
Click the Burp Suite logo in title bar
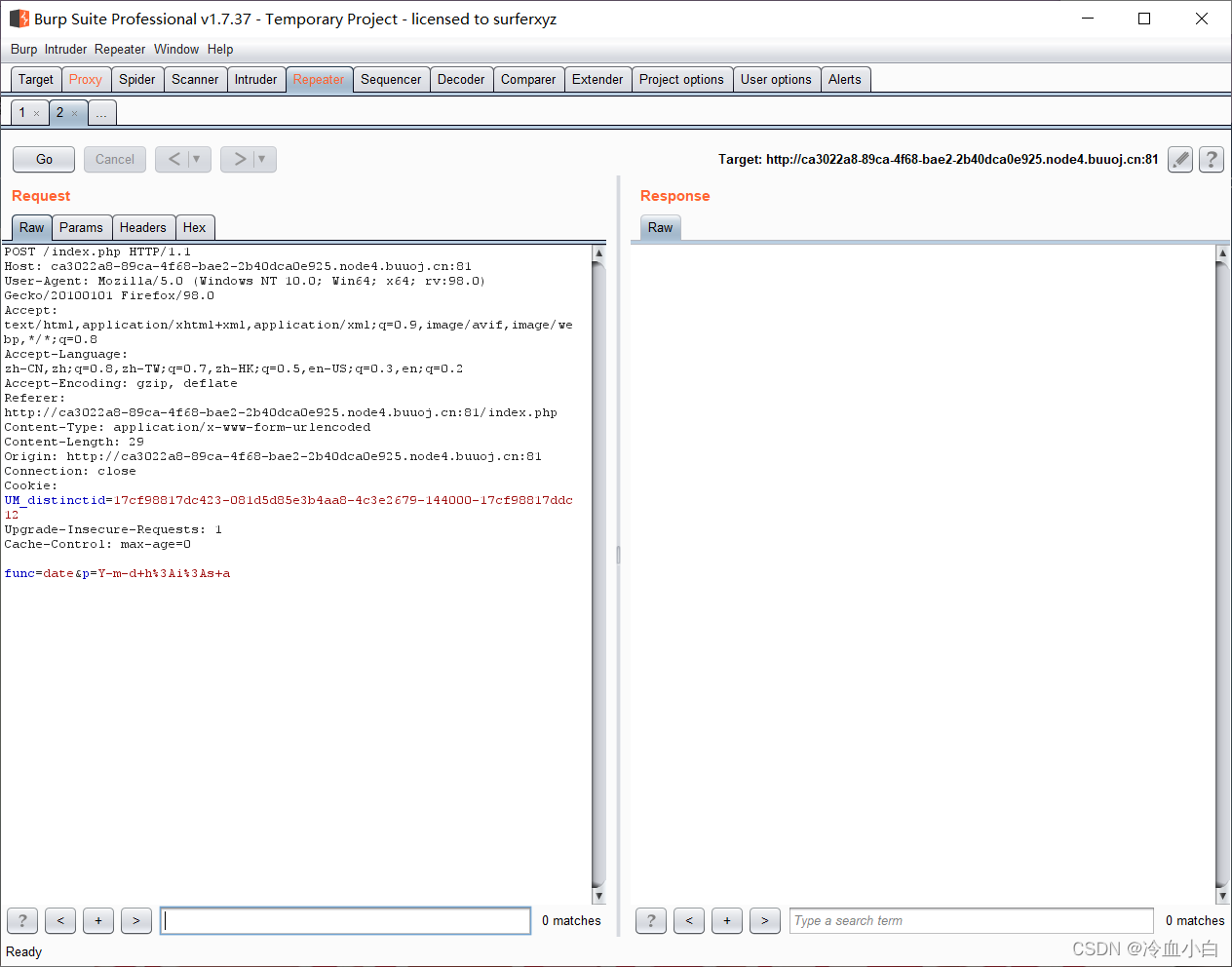(19, 19)
